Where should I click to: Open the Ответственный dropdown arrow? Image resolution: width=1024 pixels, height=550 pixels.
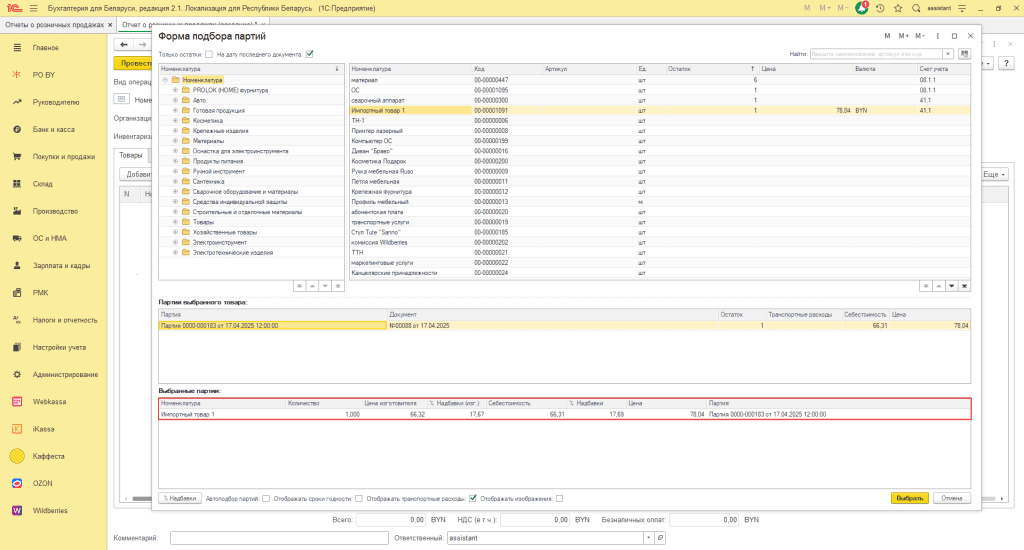point(648,538)
